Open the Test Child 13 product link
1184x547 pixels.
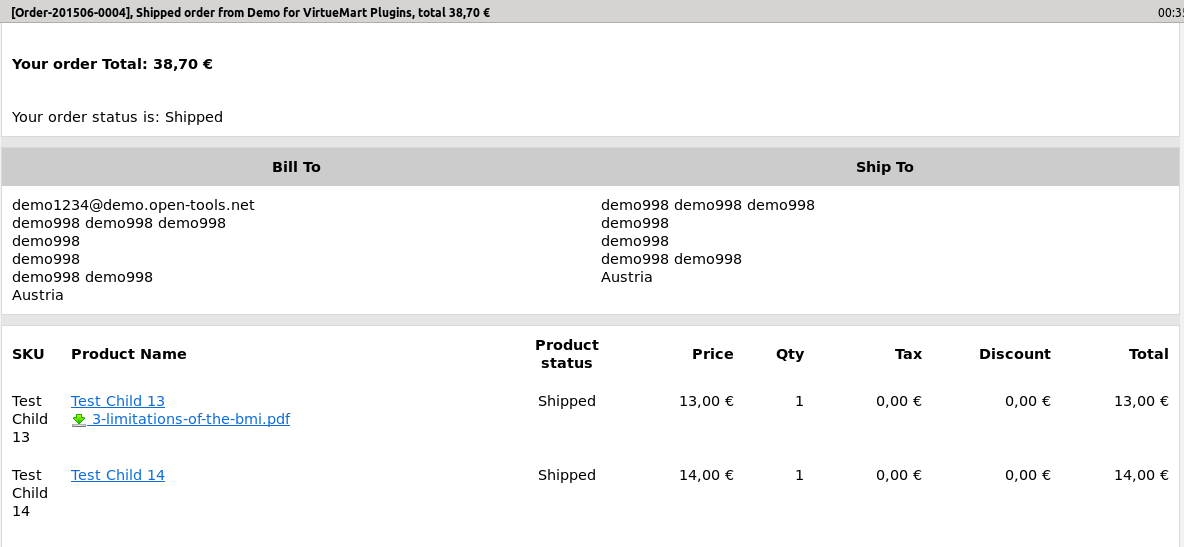(118, 401)
